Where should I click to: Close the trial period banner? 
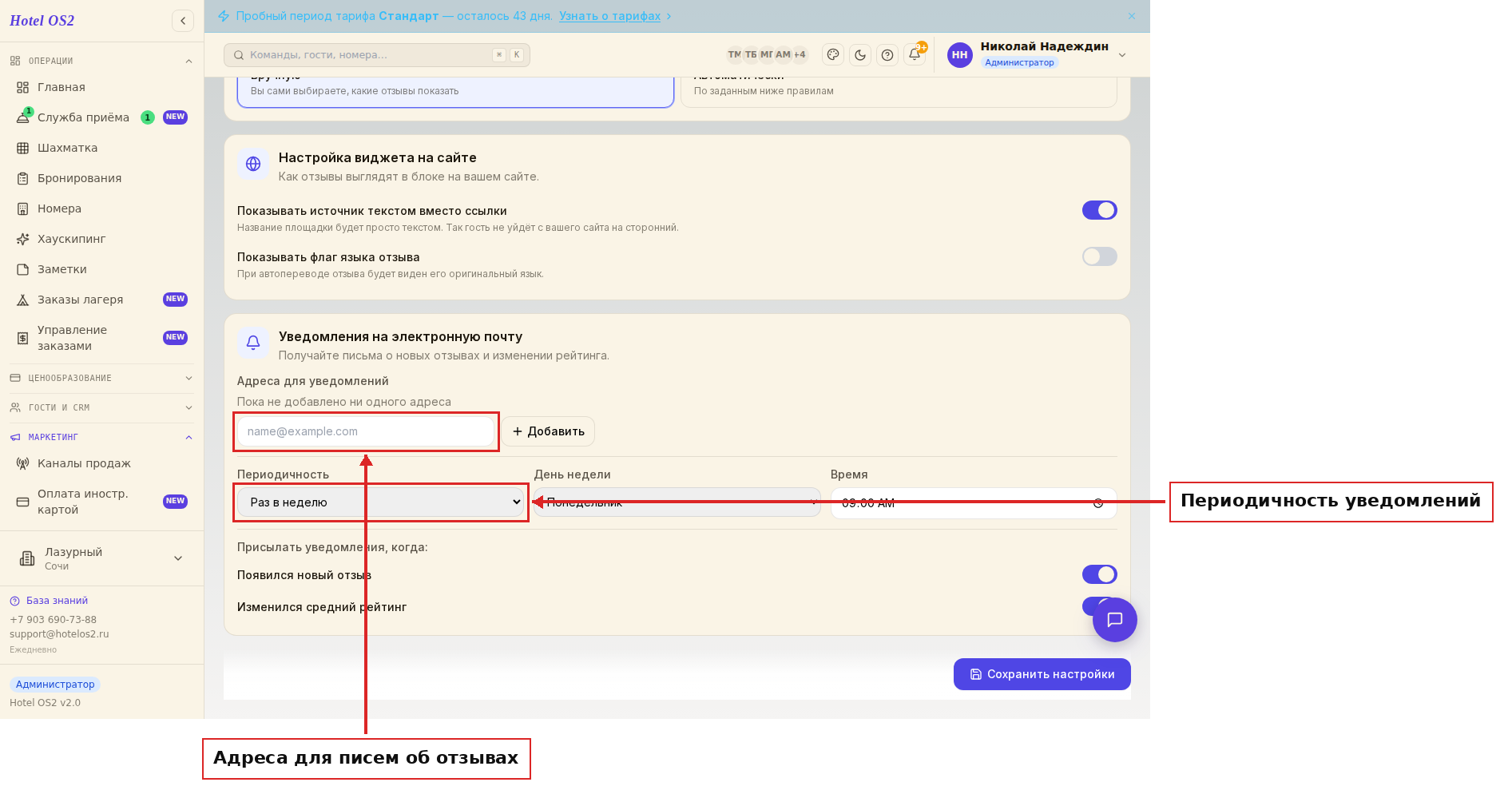(x=1132, y=16)
